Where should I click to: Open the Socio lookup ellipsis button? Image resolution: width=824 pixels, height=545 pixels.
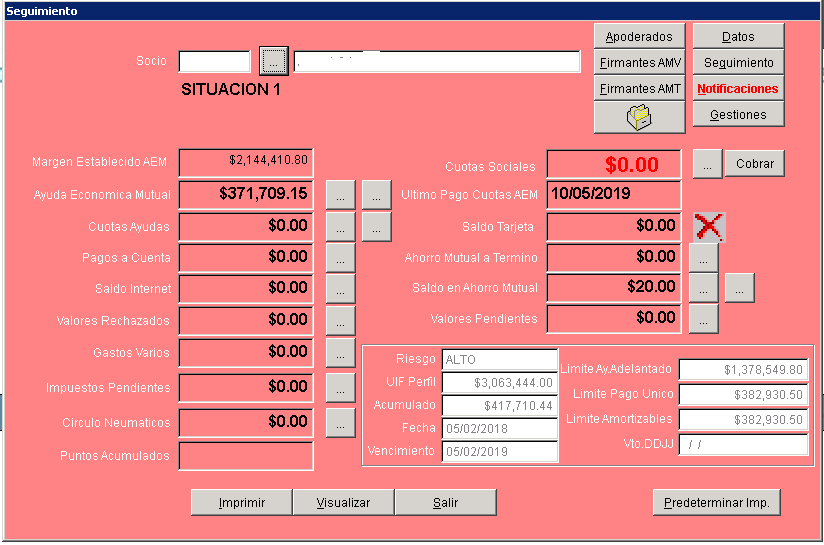[273, 61]
